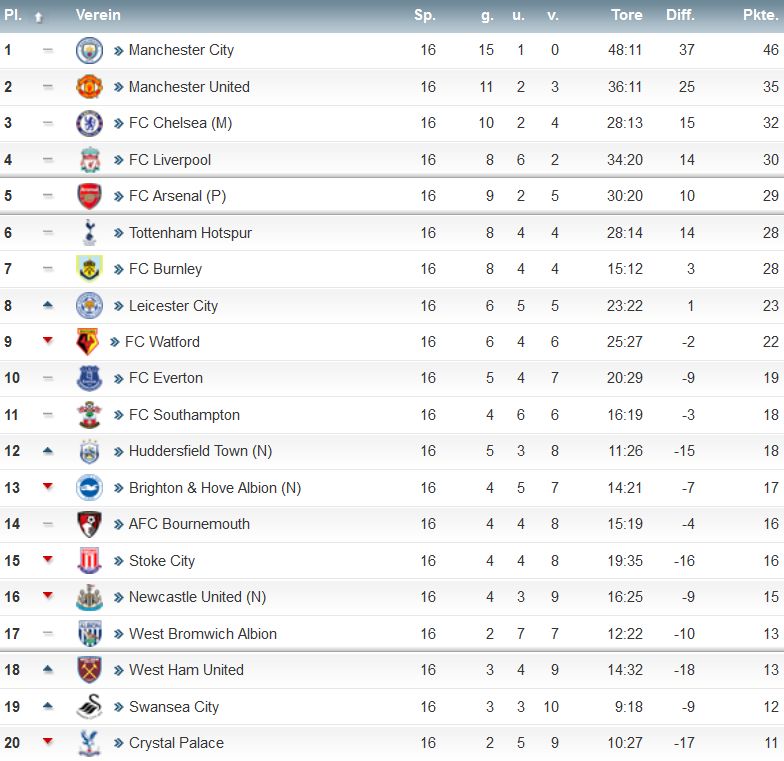Open the Stoke City team link
The width and height of the screenshot is (784, 761).
[162, 560]
